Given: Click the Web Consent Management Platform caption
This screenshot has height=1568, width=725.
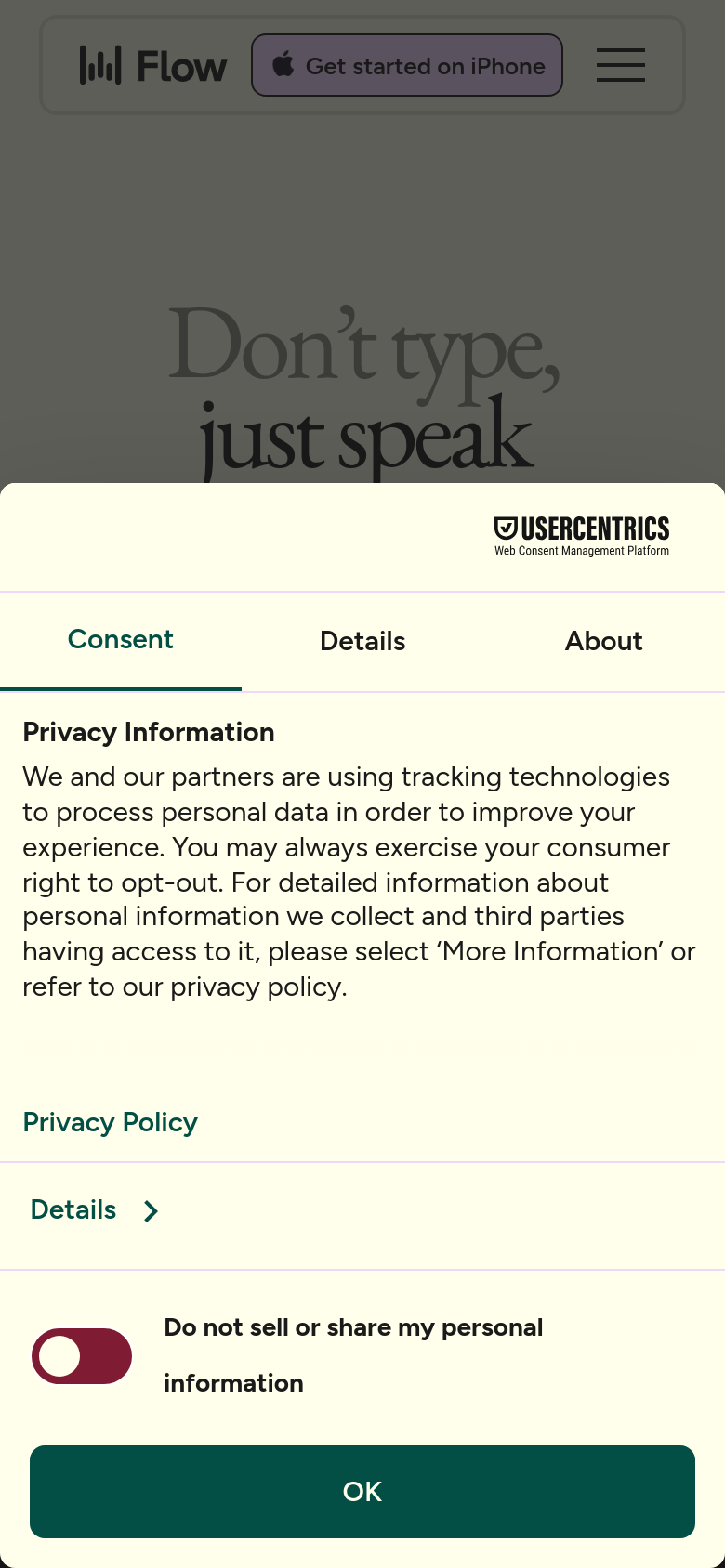Looking at the screenshot, I should [x=582, y=551].
